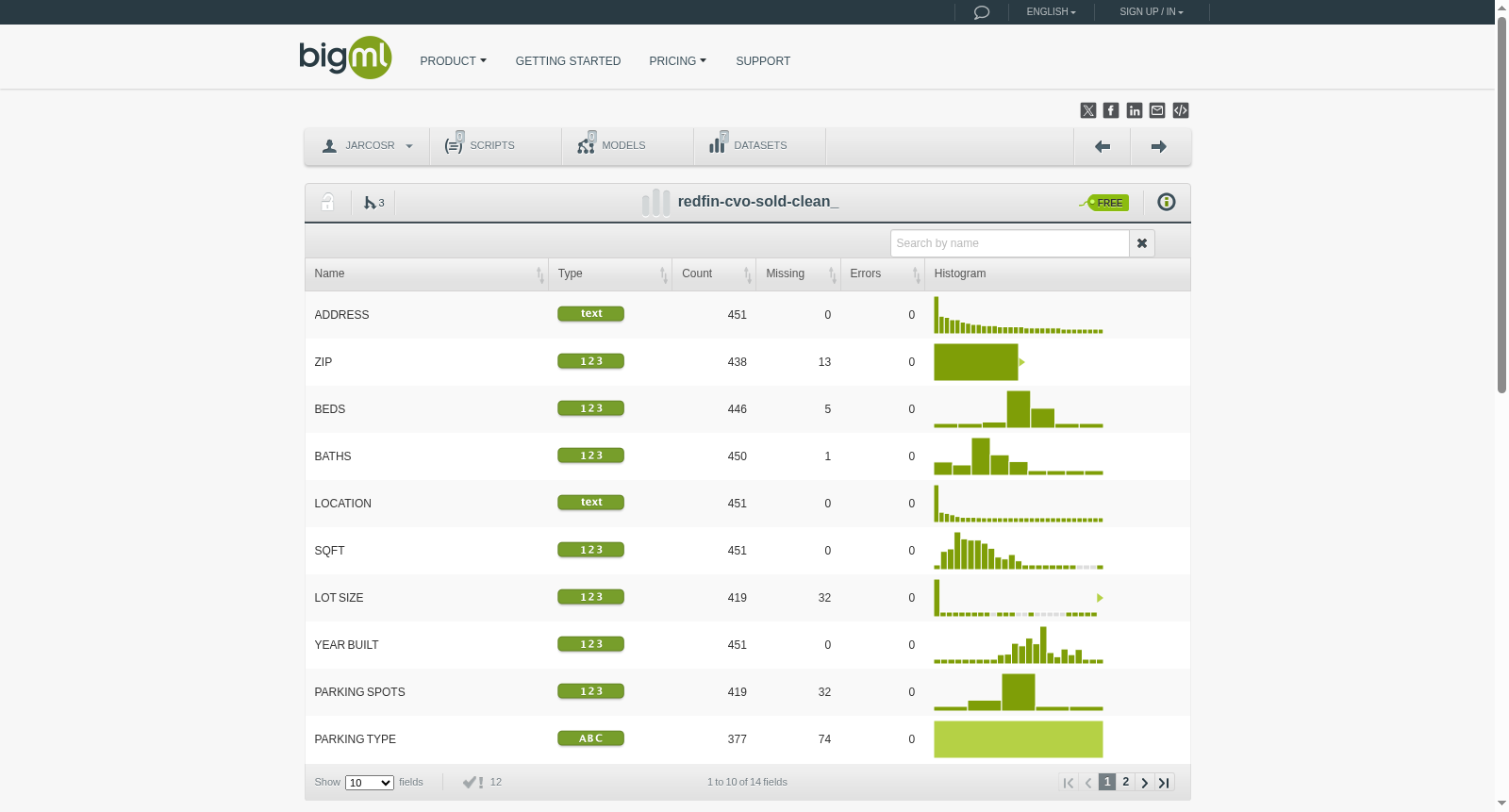Open the SIGN UP / IN dropdown

pyautogui.click(x=1151, y=12)
